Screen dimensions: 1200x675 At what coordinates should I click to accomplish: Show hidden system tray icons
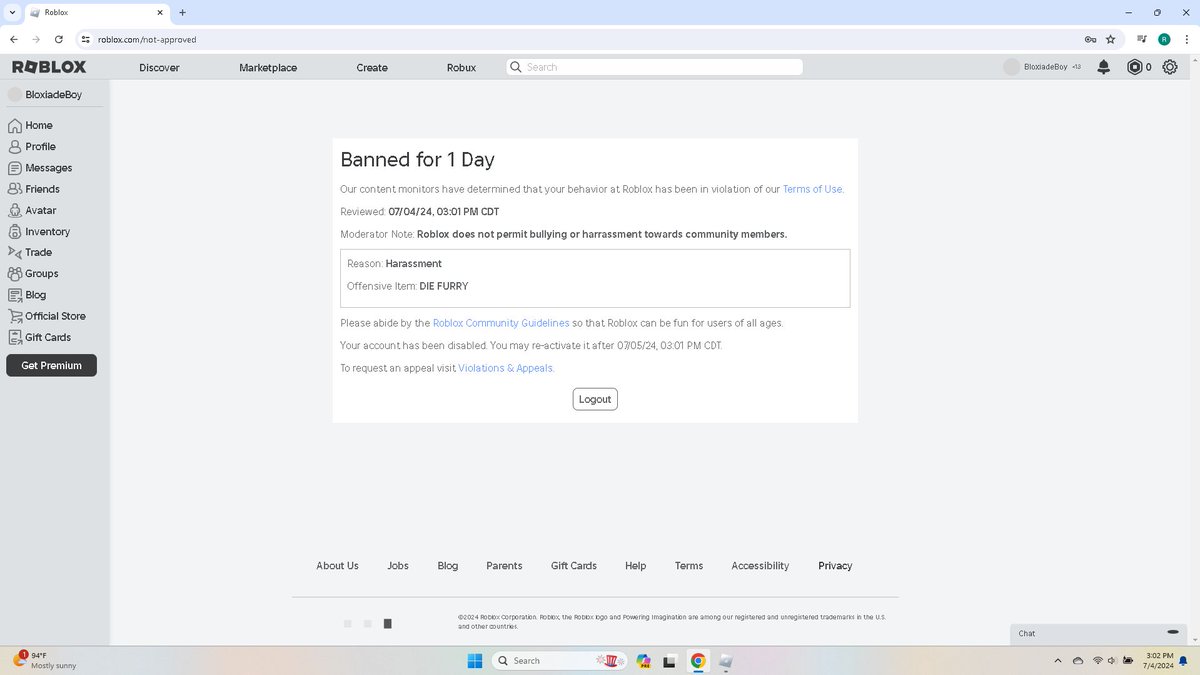1057,660
